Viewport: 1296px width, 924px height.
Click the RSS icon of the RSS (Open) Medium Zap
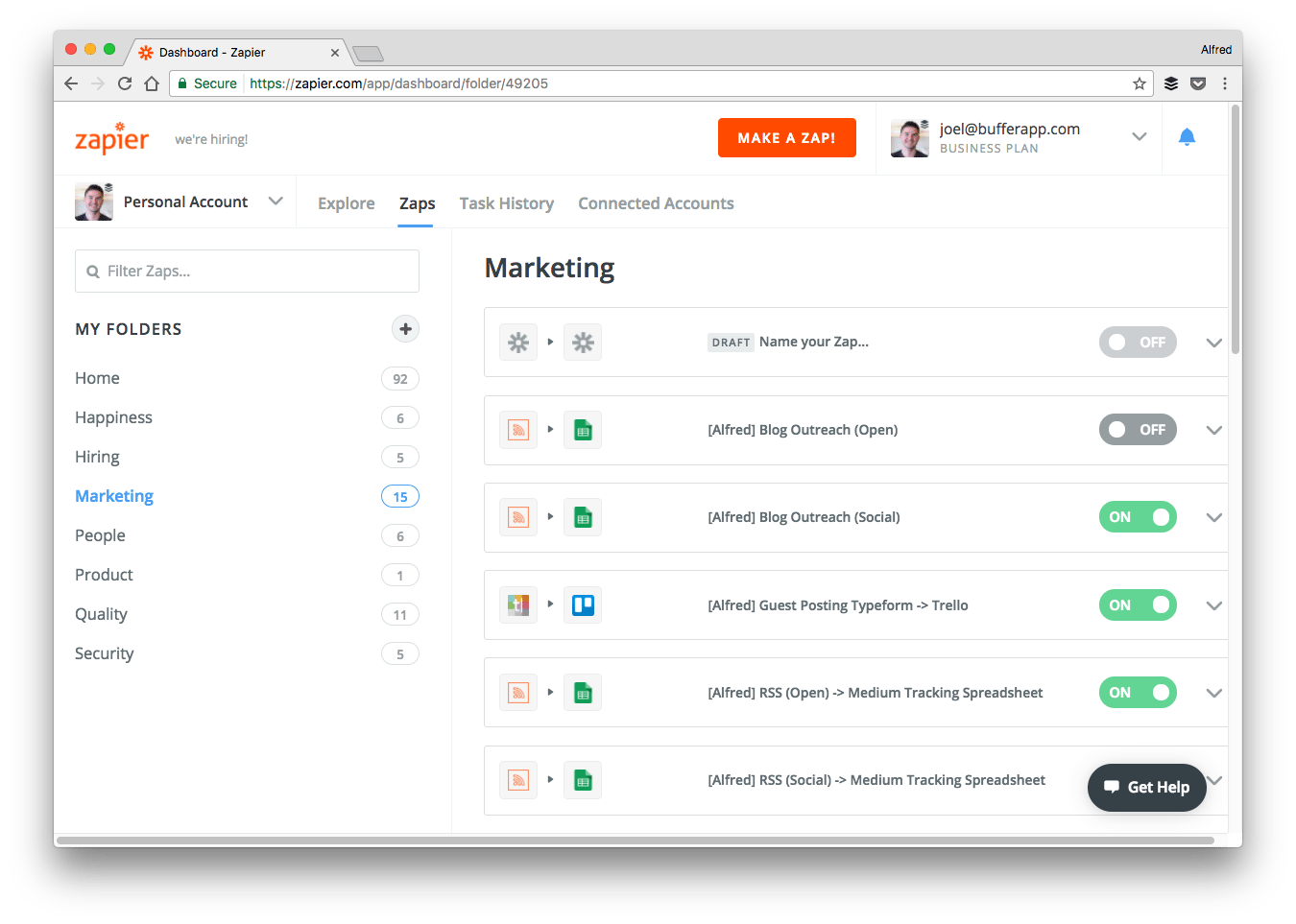(518, 693)
